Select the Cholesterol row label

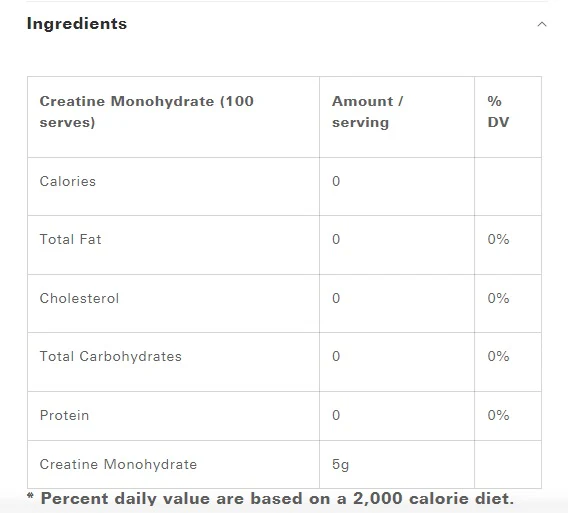click(x=79, y=298)
